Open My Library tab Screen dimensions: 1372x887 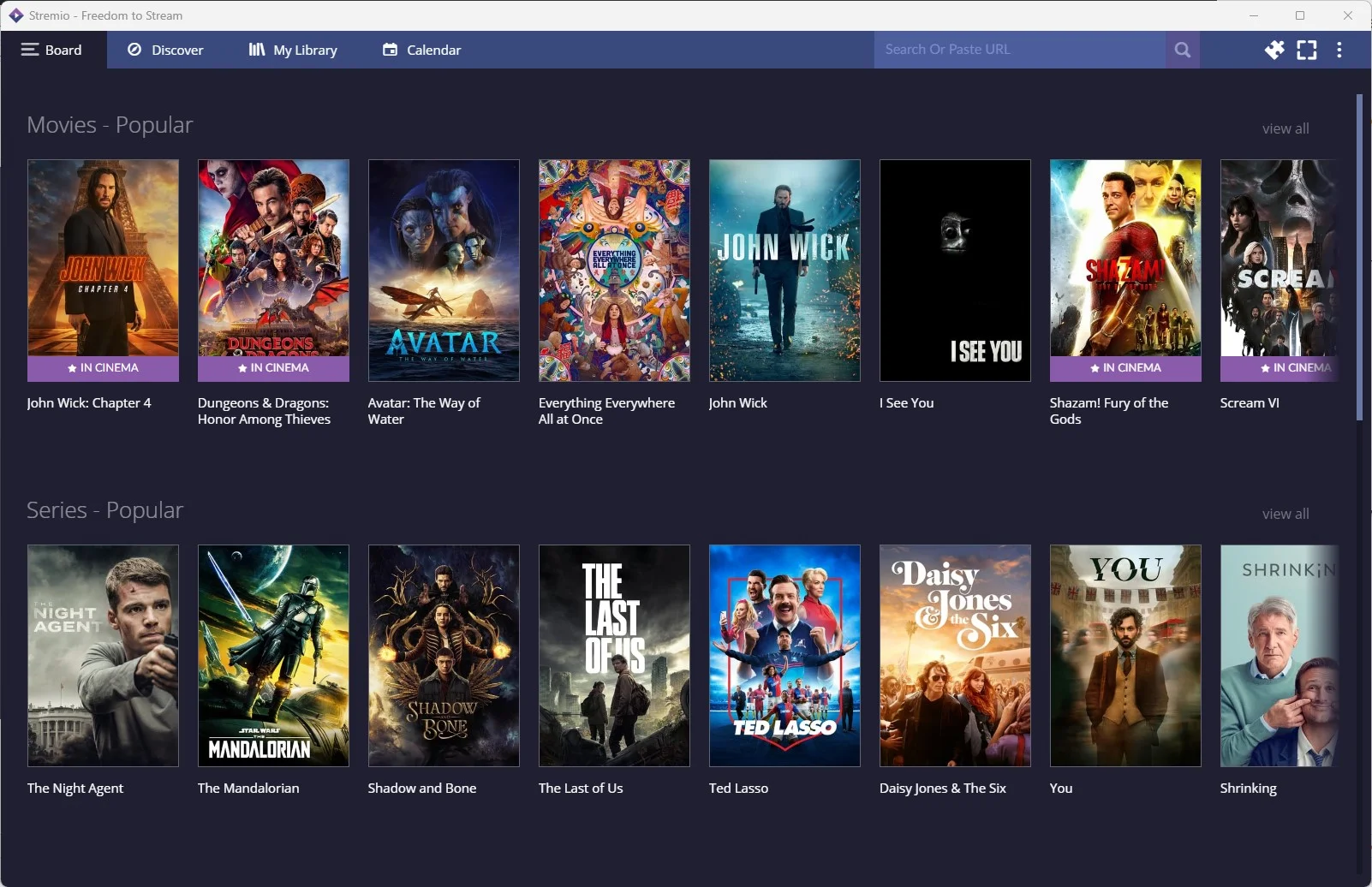pos(293,50)
